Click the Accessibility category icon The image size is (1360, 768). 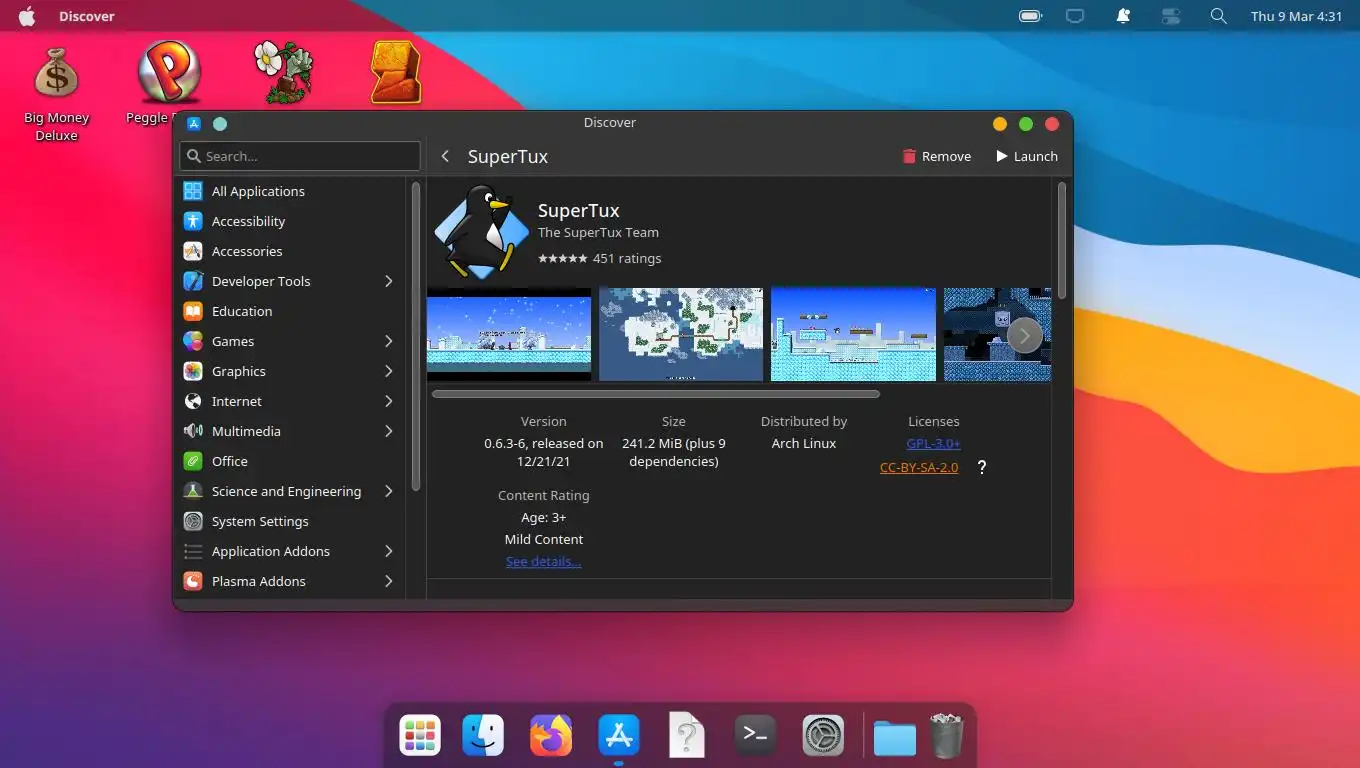pos(193,221)
